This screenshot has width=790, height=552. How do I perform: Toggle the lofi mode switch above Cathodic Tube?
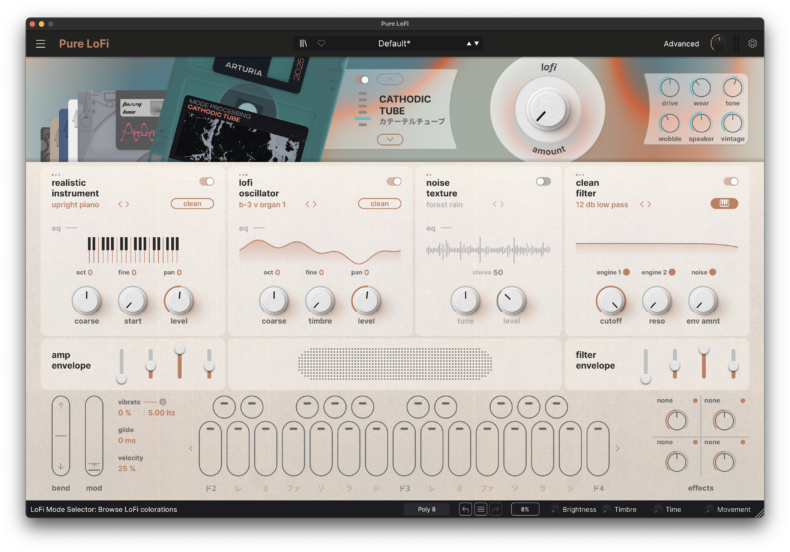pos(362,80)
